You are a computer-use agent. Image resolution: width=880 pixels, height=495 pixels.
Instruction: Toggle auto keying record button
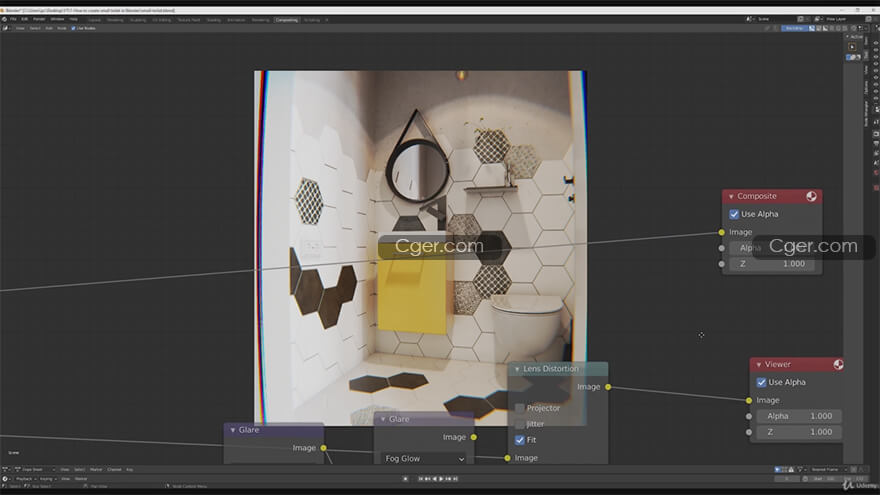[x=405, y=479]
